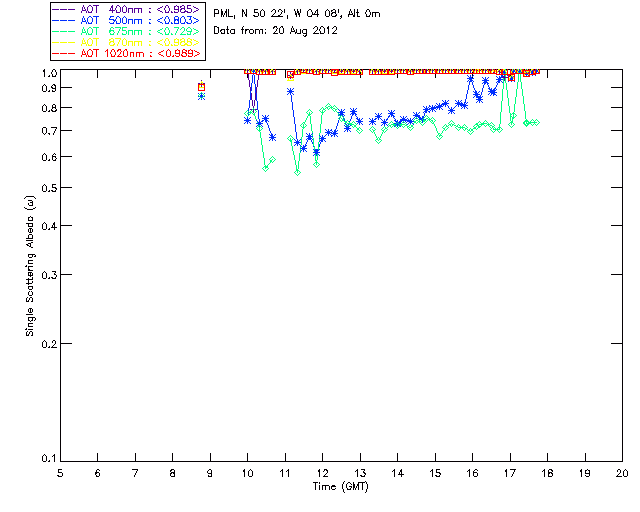Click the x-axis label 9
Image resolution: width=640 pixels, height=512 pixels.
[x=210, y=473]
